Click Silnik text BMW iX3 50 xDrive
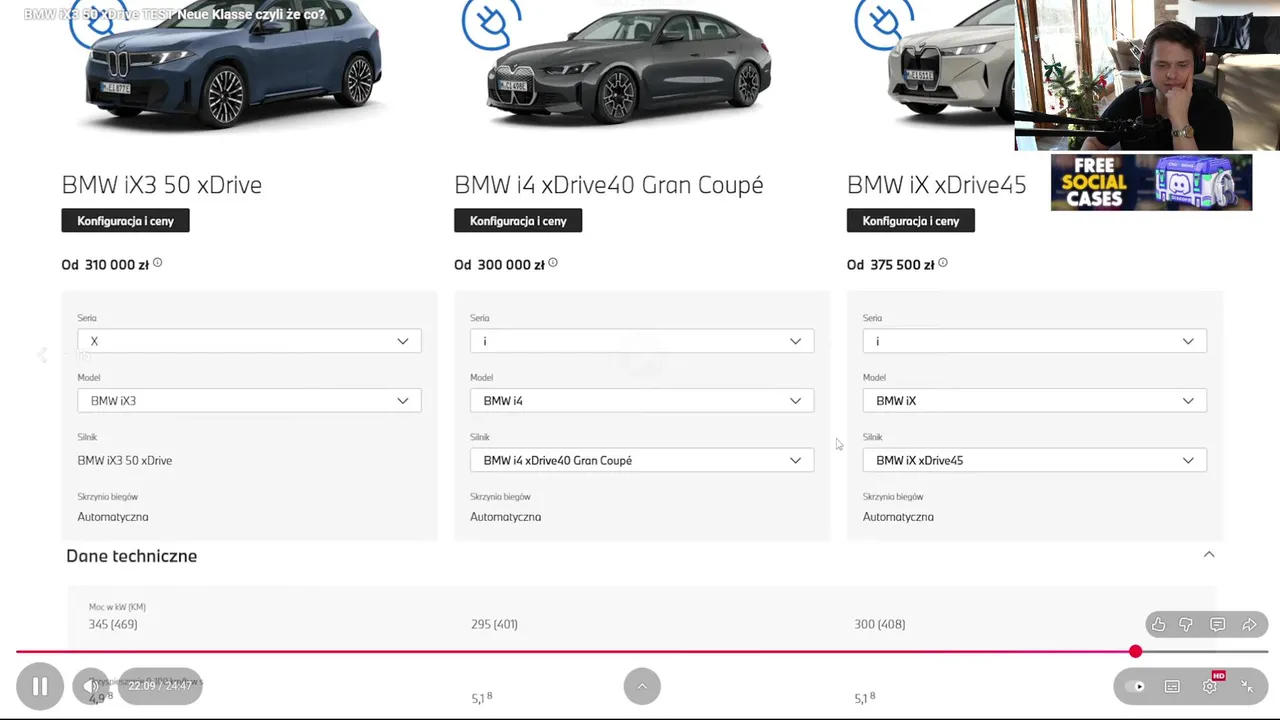 pyautogui.click(x=125, y=460)
